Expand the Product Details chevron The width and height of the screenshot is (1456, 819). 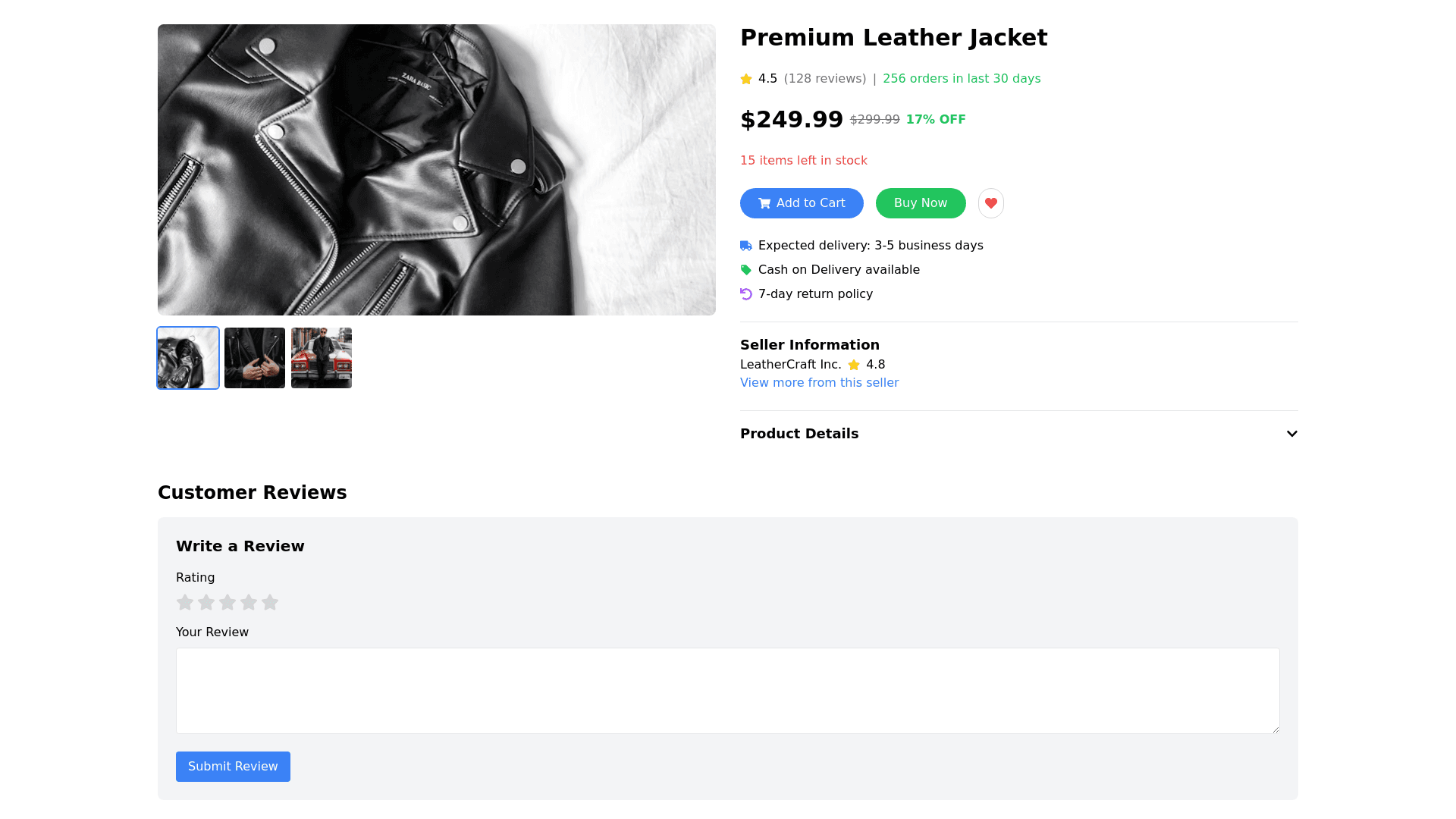[x=1291, y=434]
